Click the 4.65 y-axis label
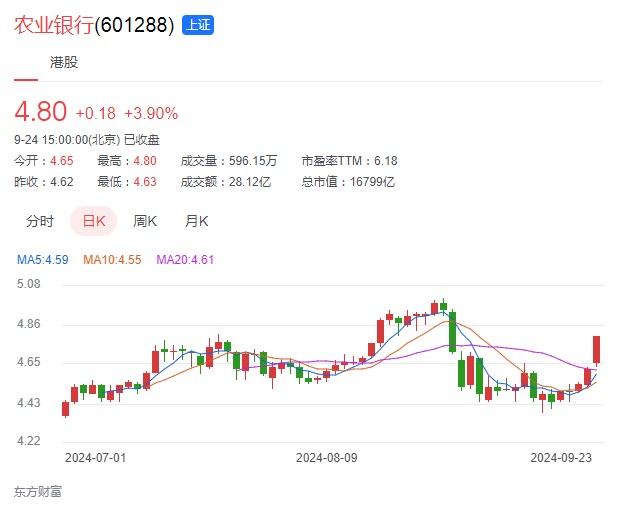 (29, 362)
